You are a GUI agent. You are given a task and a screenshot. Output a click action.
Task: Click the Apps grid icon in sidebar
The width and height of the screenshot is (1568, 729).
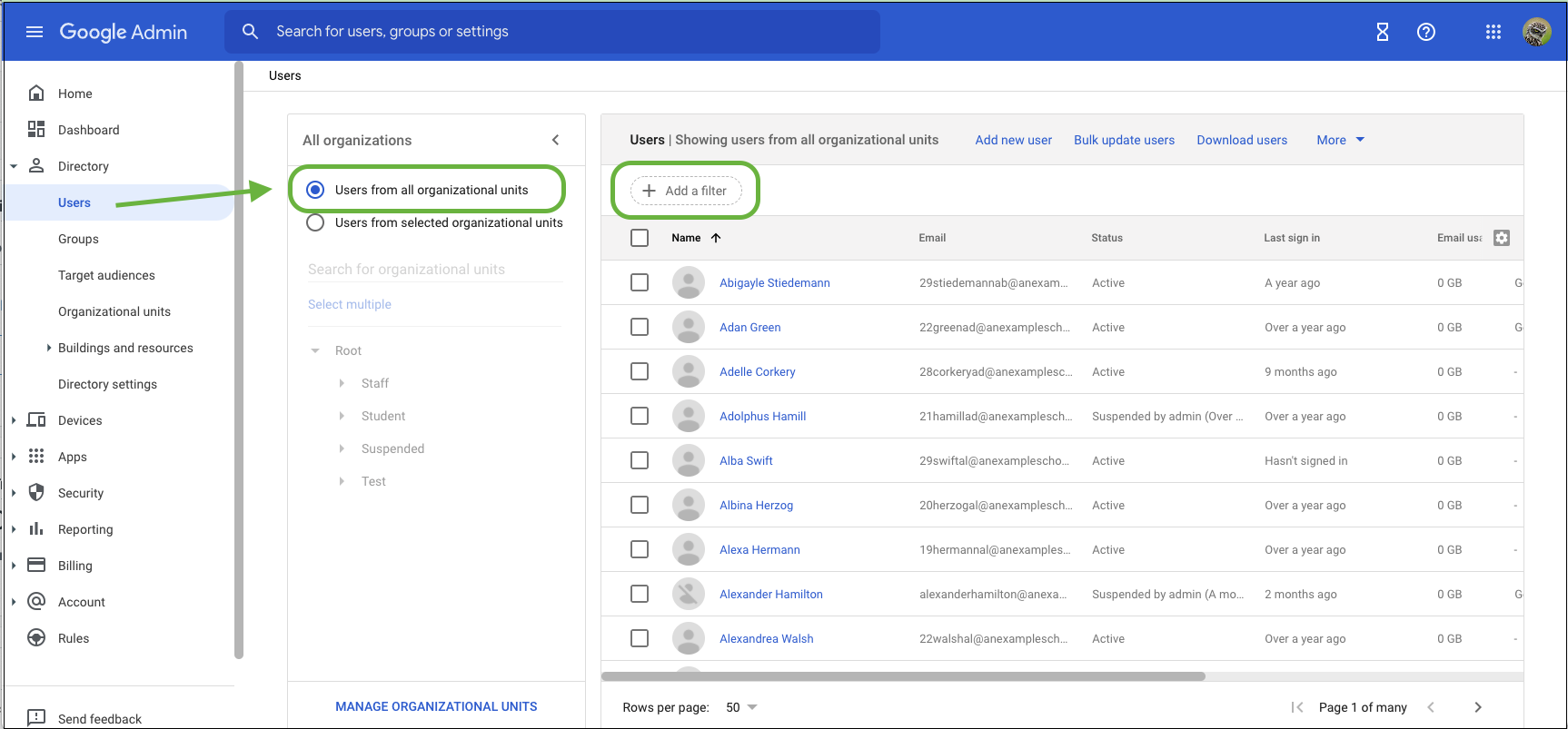tap(36, 456)
